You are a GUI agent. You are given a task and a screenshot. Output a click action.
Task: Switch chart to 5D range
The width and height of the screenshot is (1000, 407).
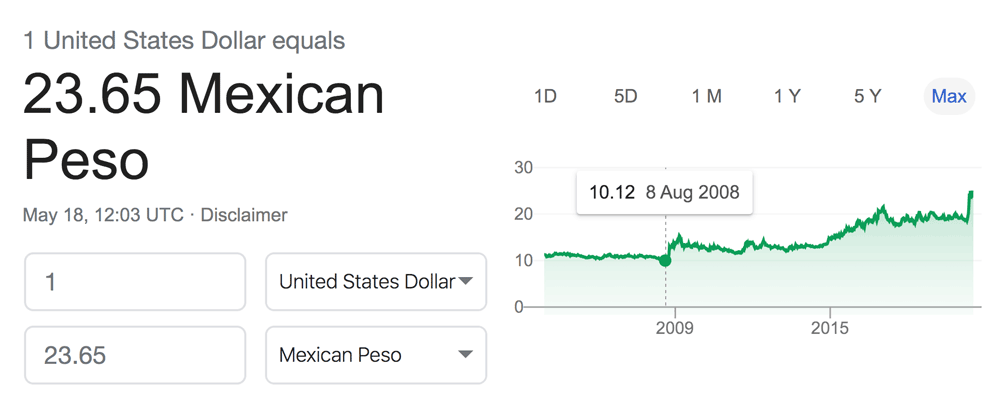[626, 96]
